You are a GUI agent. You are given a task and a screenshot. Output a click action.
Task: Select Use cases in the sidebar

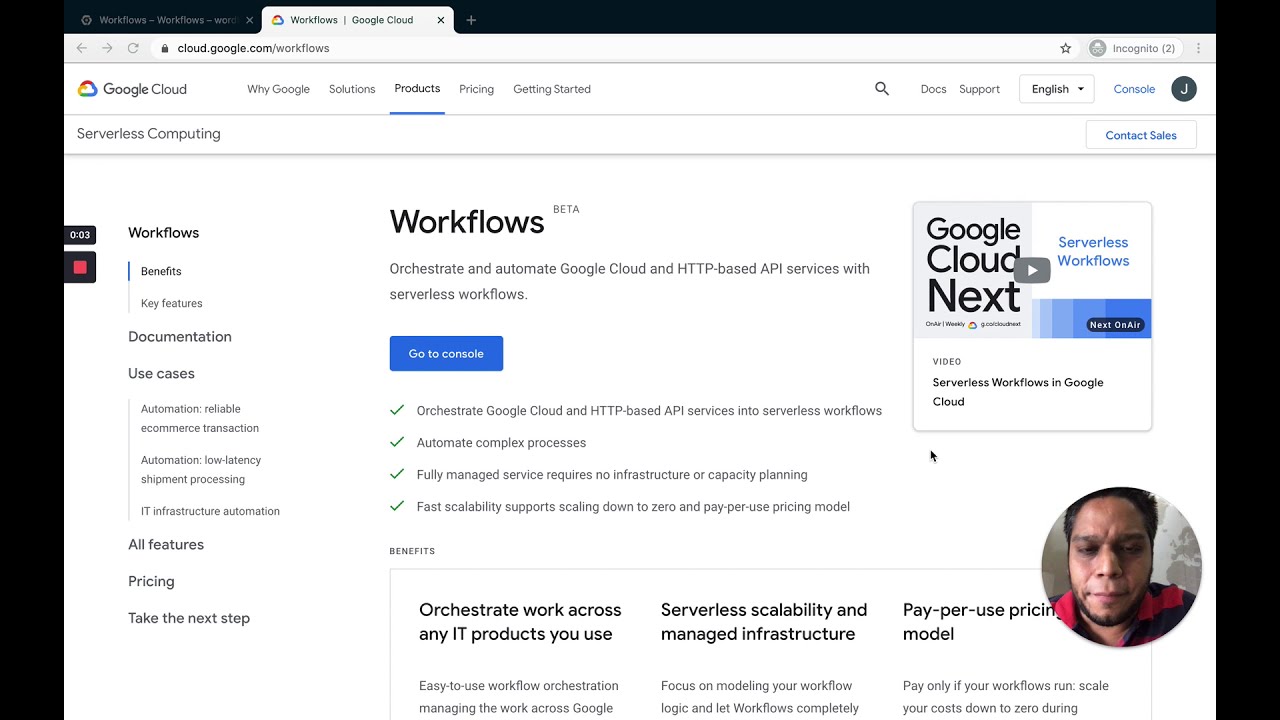tap(161, 373)
